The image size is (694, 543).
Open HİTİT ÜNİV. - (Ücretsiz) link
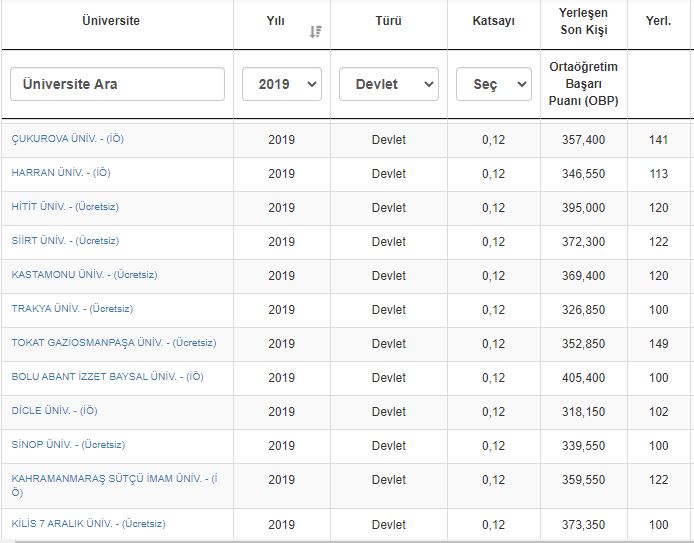[65, 207]
